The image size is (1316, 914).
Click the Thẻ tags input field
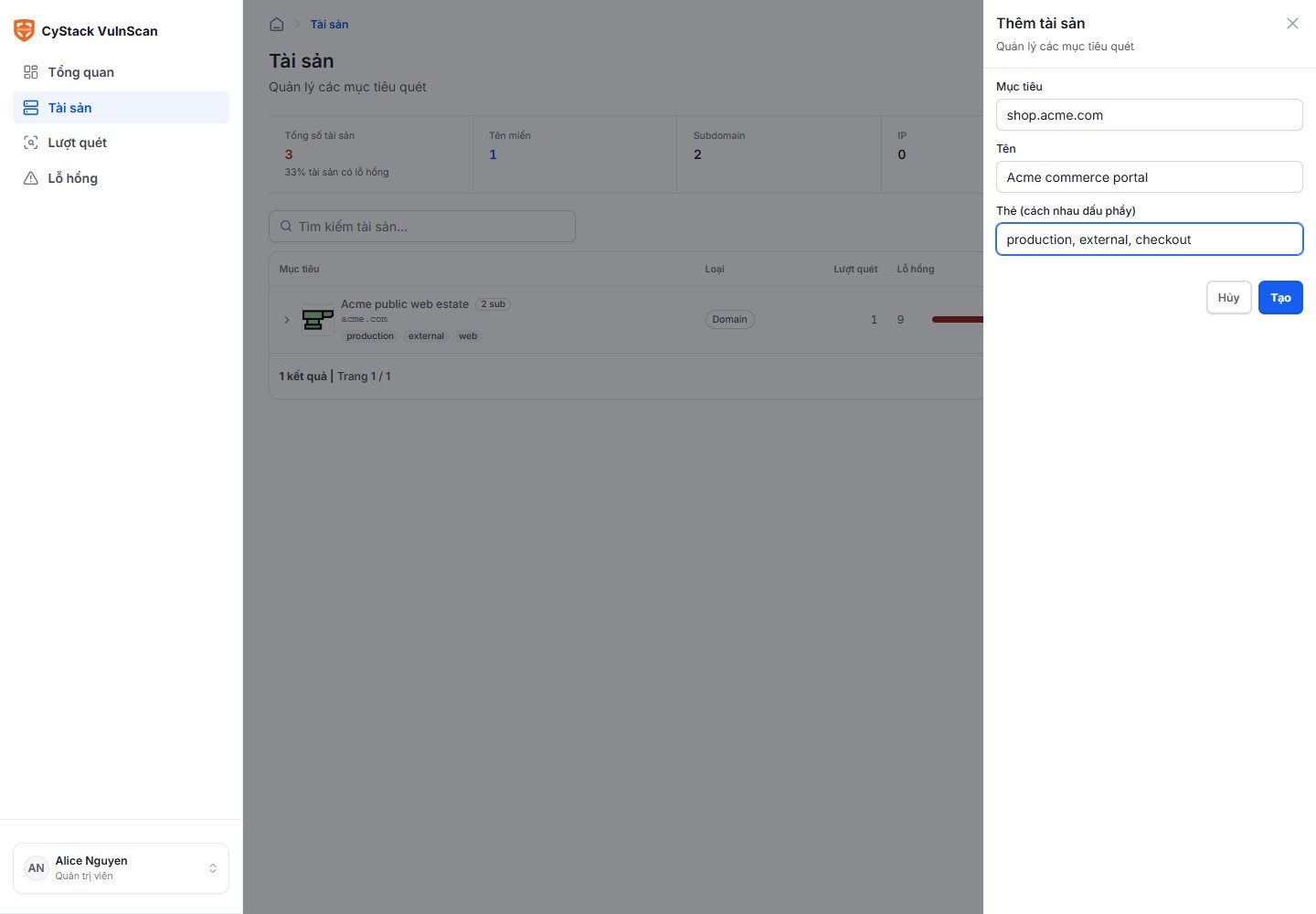[1150, 239]
